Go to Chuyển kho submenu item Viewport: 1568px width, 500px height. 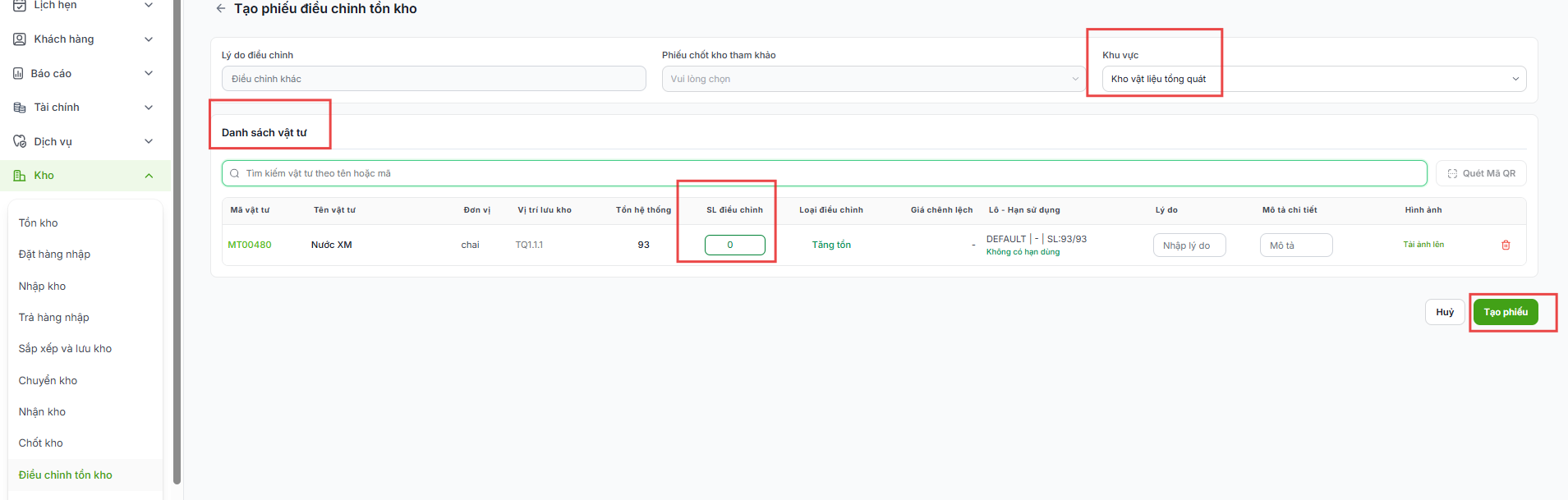coord(48,380)
